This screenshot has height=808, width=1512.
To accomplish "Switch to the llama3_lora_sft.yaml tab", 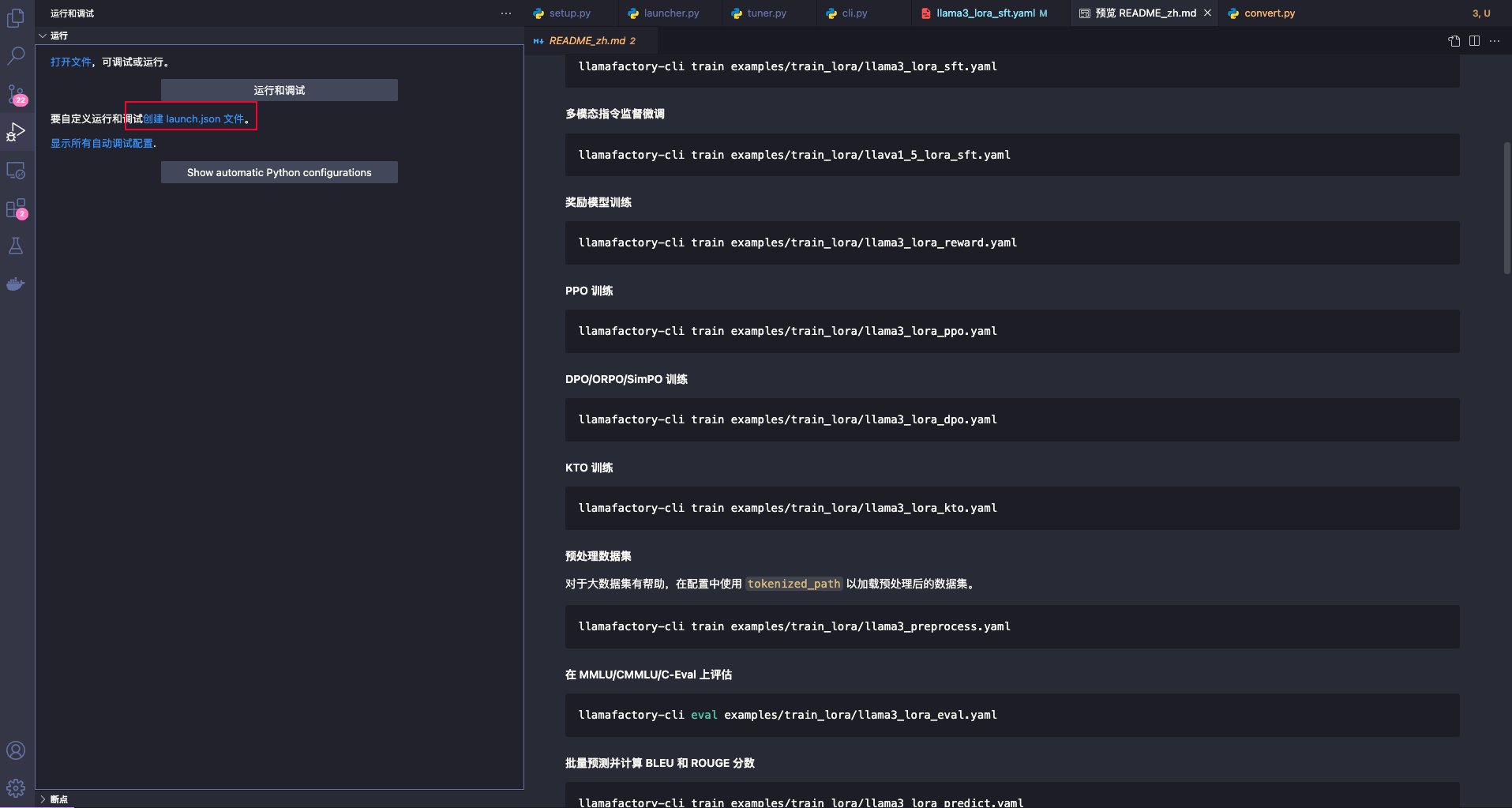I will pyautogui.click(x=985, y=13).
